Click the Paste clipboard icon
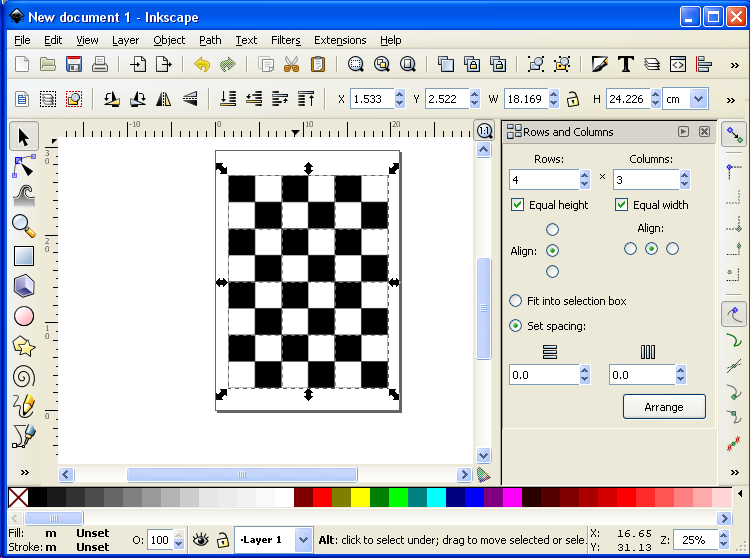The width and height of the screenshot is (750, 558). [318, 64]
